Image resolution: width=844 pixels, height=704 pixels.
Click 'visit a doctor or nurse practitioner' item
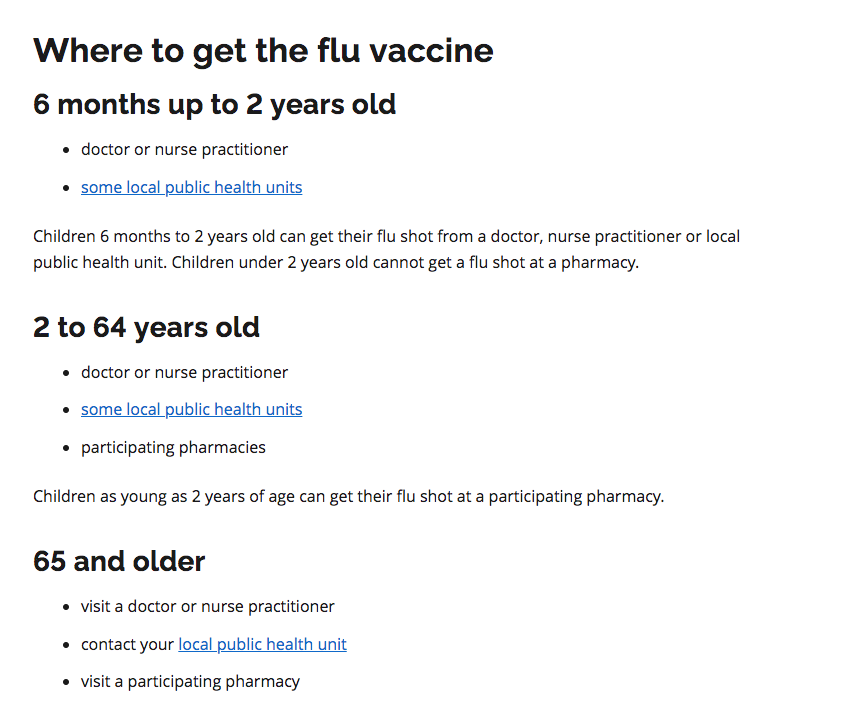pos(208,607)
